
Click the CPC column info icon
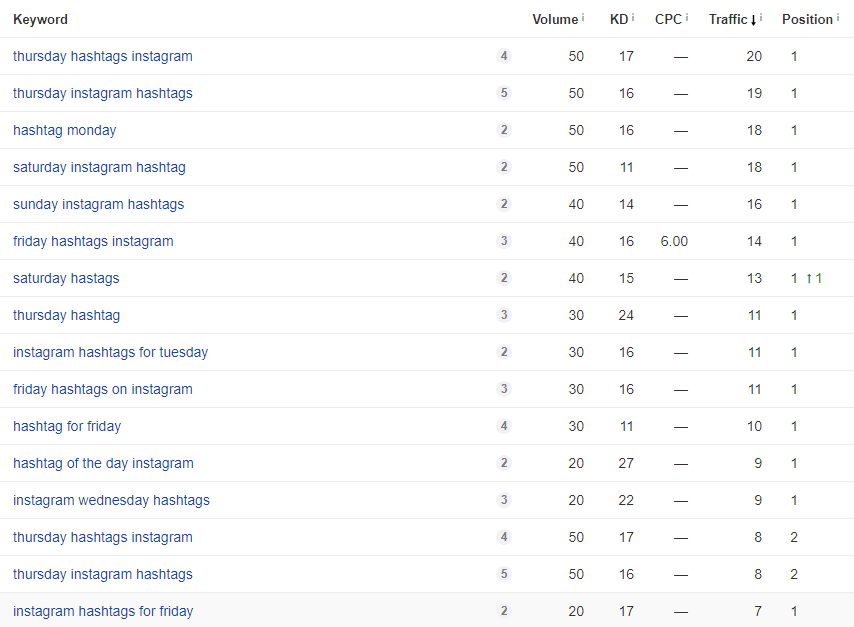pyautogui.click(x=688, y=17)
